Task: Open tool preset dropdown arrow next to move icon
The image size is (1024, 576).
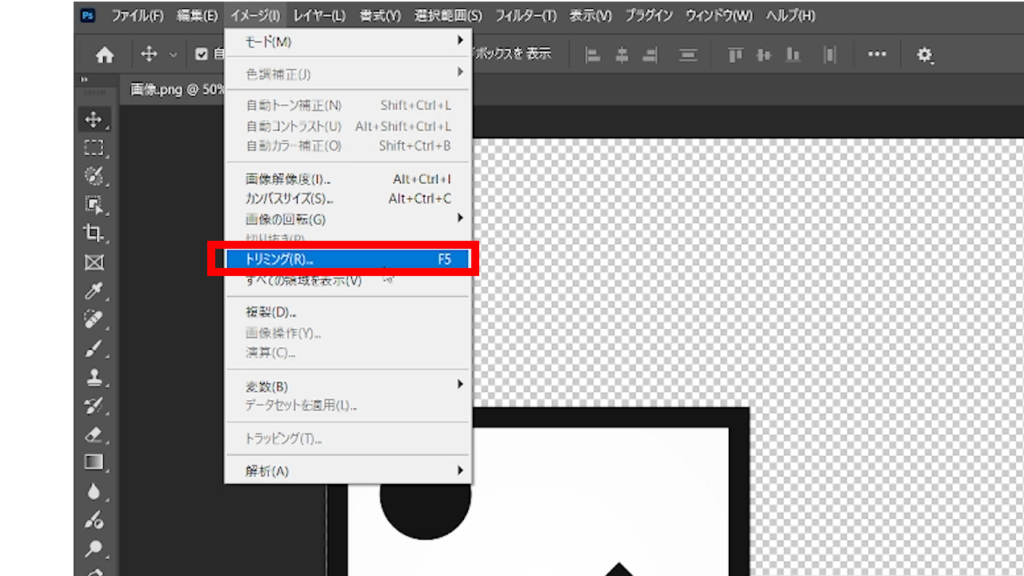Action: pyautogui.click(x=173, y=55)
